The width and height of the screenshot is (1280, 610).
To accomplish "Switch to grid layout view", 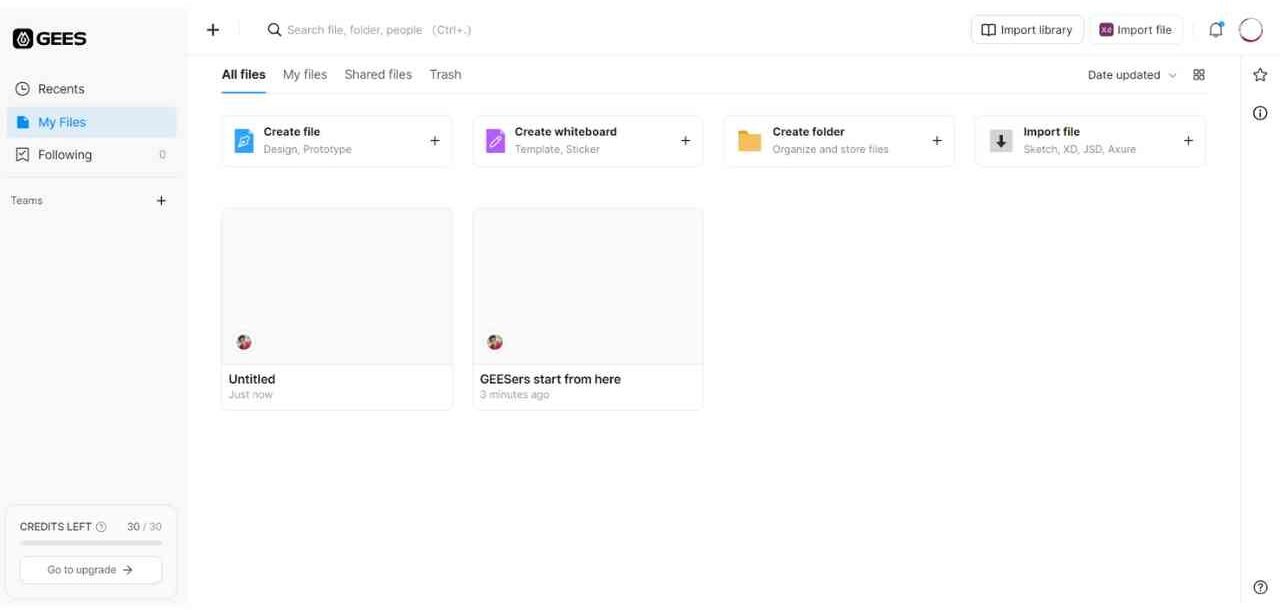I will click(x=1198, y=74).
